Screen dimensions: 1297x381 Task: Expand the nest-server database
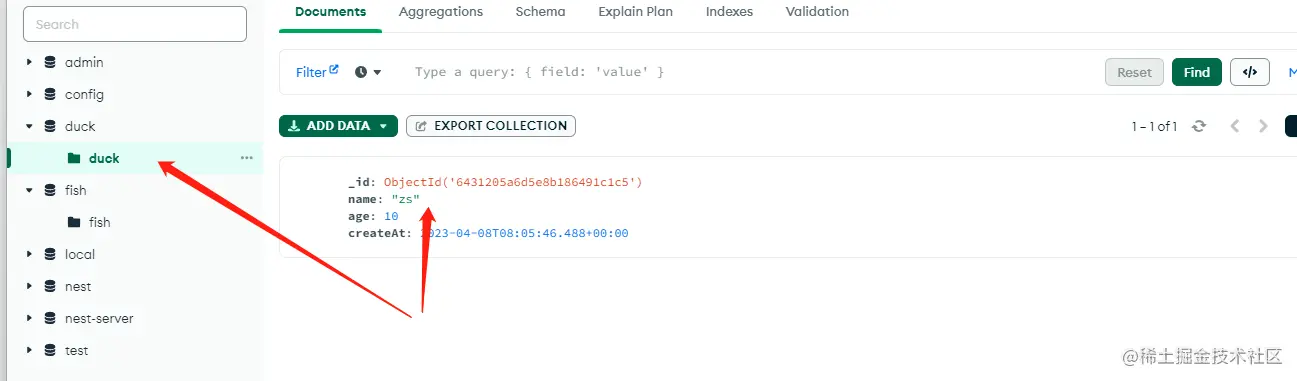tap(29, 318)
